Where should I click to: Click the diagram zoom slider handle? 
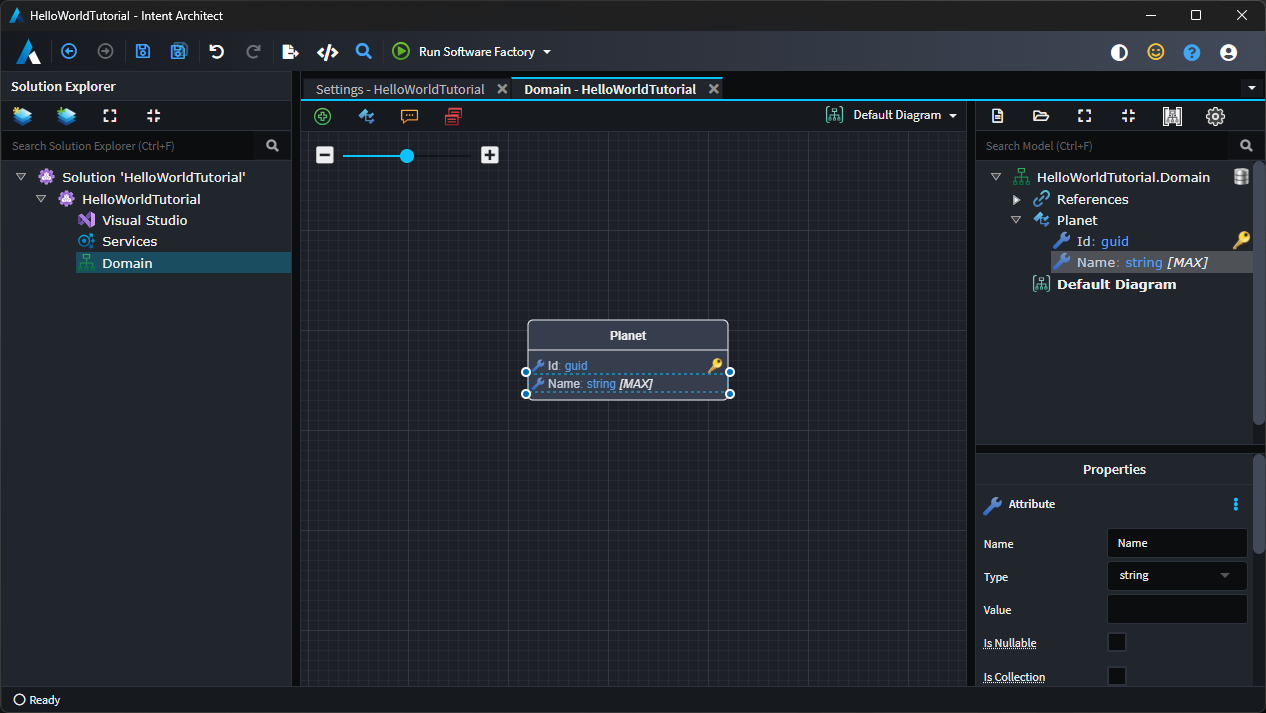click(407, 156)
